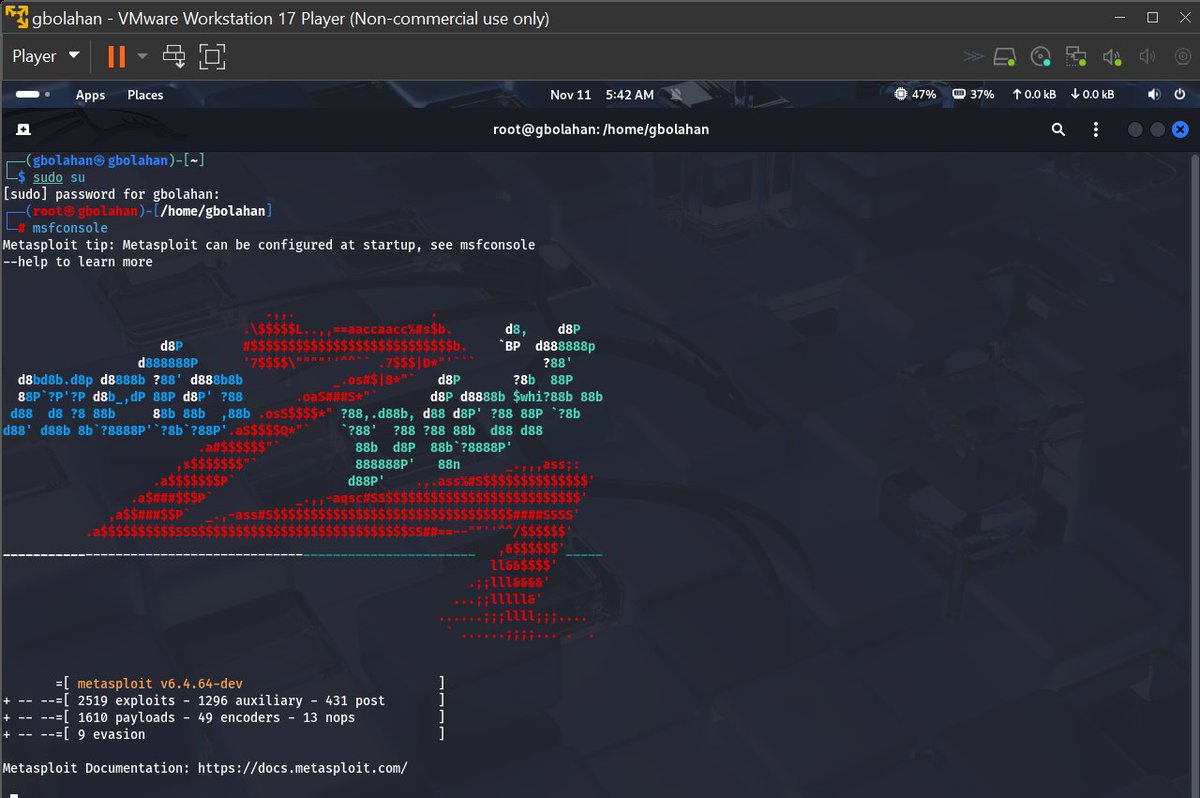Enter VMware full screen mode

(x=211, y=56)
